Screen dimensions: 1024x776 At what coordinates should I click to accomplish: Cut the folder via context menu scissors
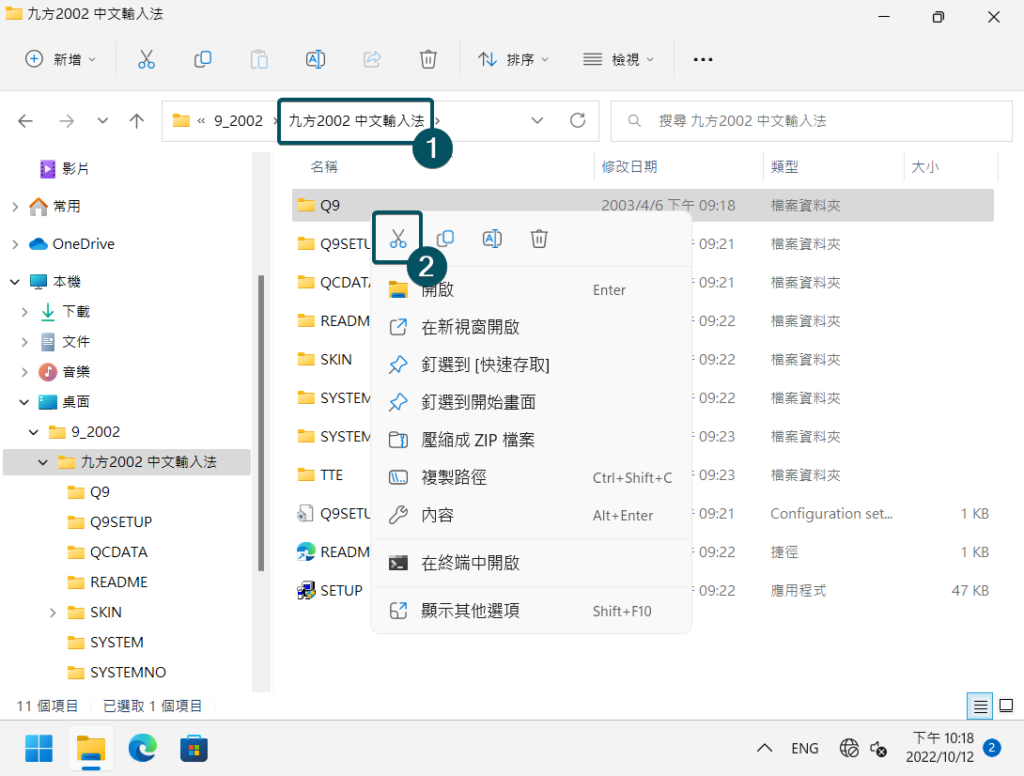[x=398, y=238]
